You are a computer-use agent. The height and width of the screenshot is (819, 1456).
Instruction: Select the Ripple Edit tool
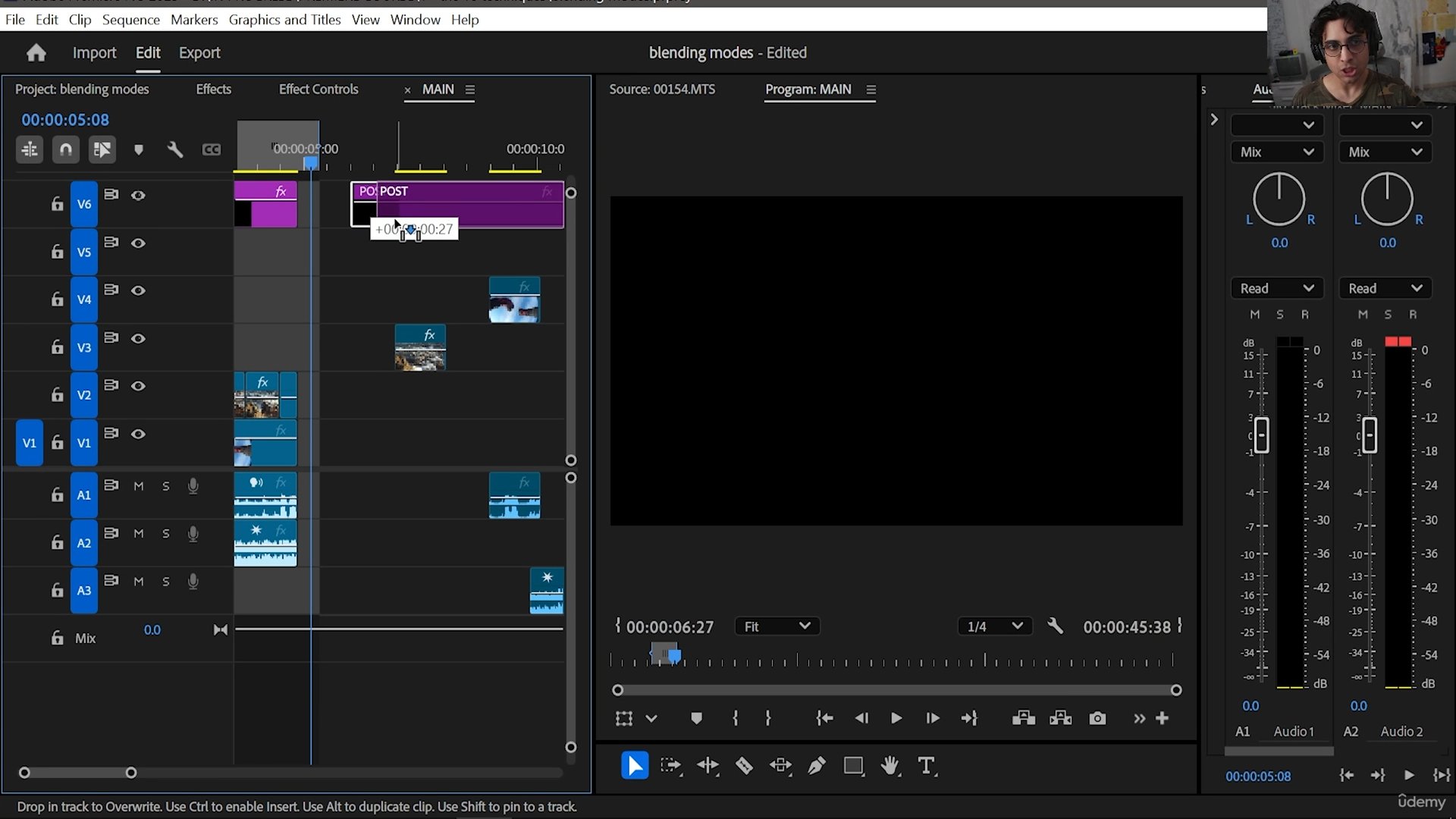(x=708, y=767)
